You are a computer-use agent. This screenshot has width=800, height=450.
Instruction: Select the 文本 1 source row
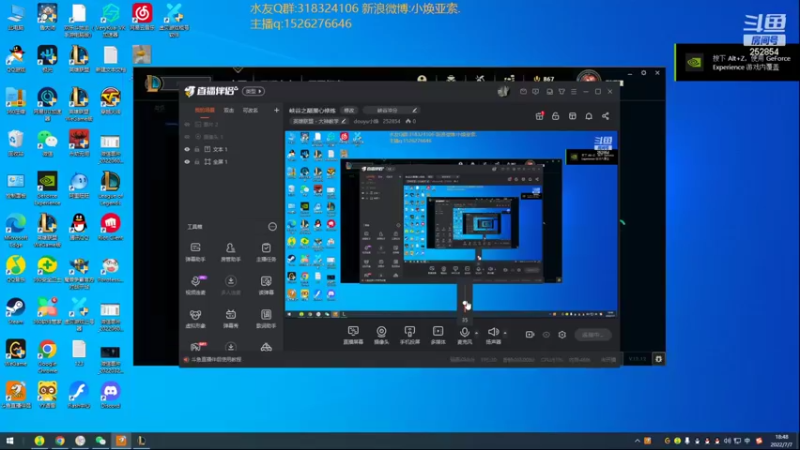click(231, 149)
